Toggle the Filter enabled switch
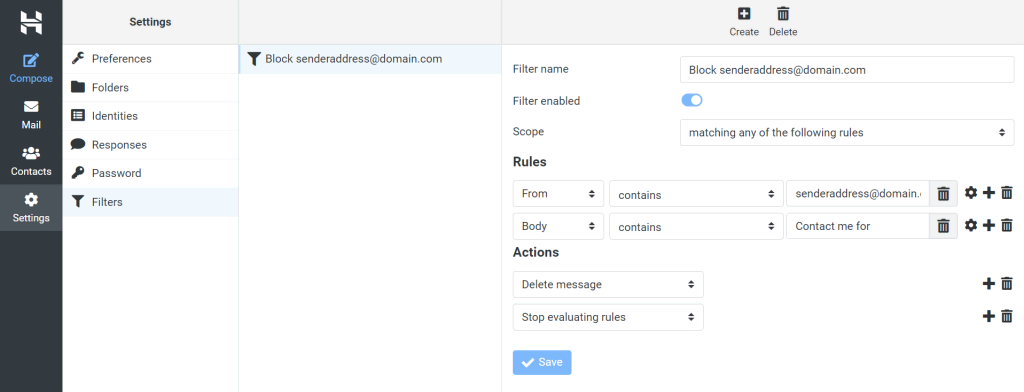The image size is (1024, 392). pyautogui.click(x=692, y=101)
